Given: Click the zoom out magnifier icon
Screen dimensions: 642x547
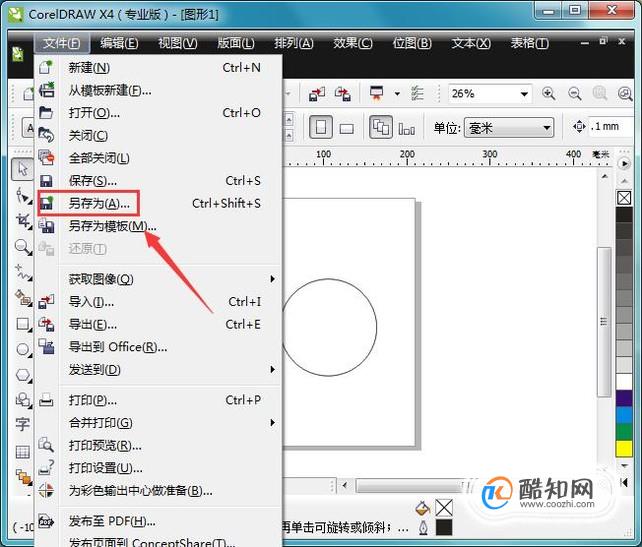Looking at the screenshot, I should [x=574, y=94].
